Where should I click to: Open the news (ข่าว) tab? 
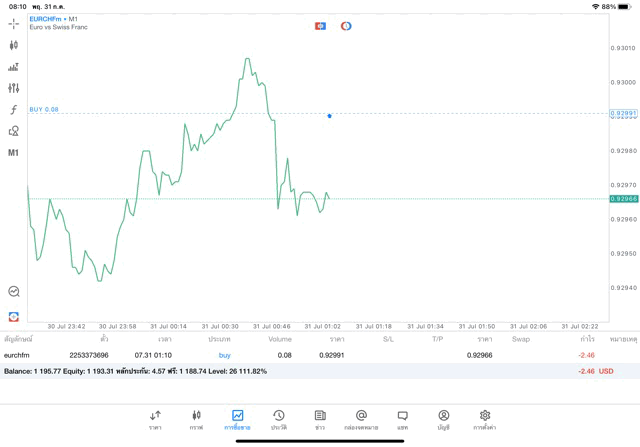point(320,419)
